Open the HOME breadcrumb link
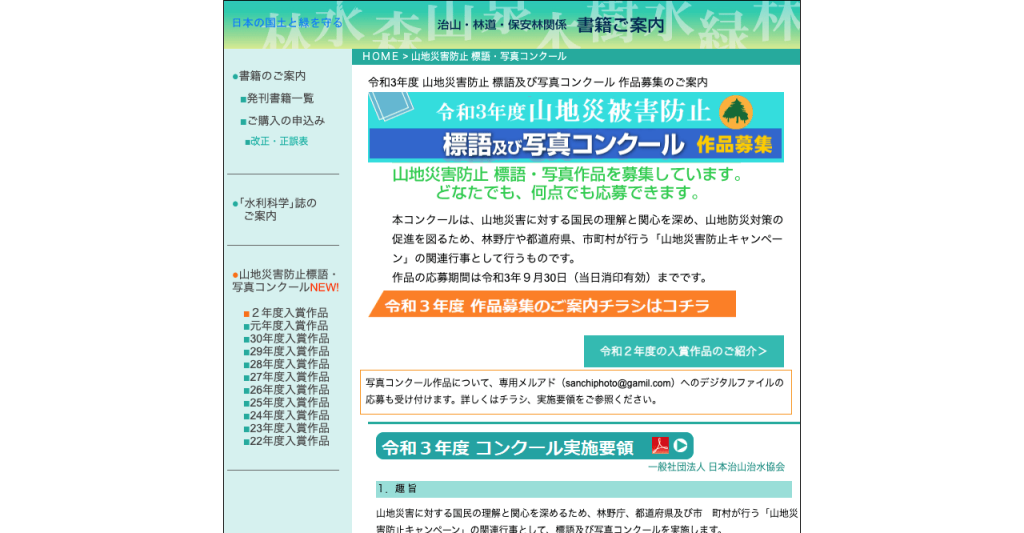1024x533 pixels. [x=380, y=57]
